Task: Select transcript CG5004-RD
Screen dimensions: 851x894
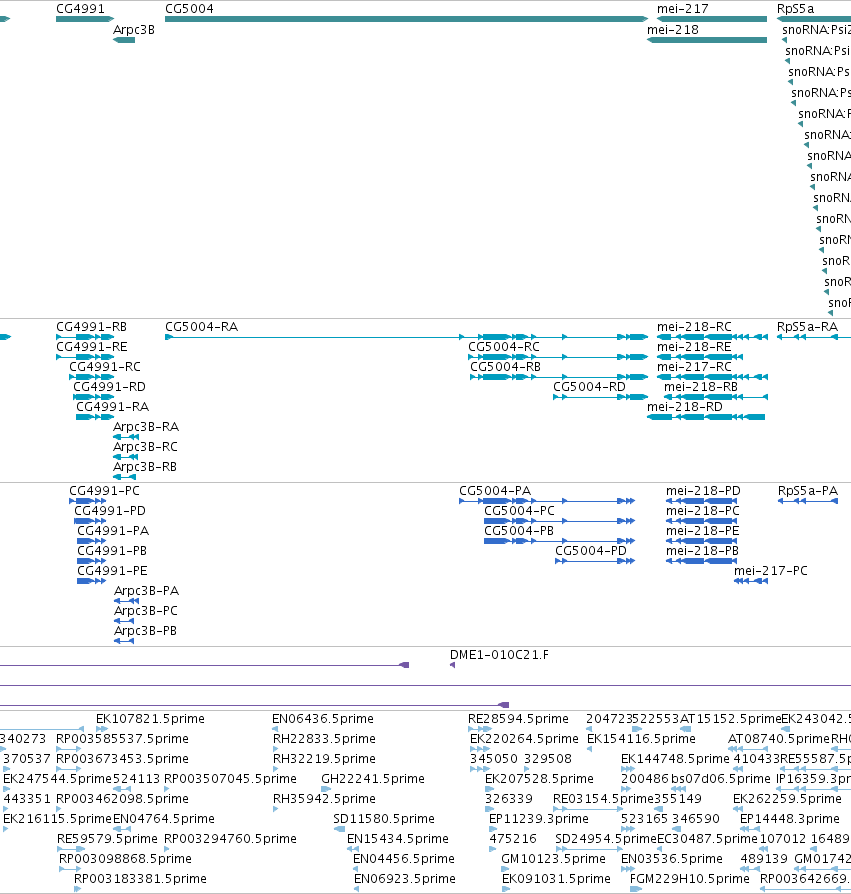Action: coord(589,387)
